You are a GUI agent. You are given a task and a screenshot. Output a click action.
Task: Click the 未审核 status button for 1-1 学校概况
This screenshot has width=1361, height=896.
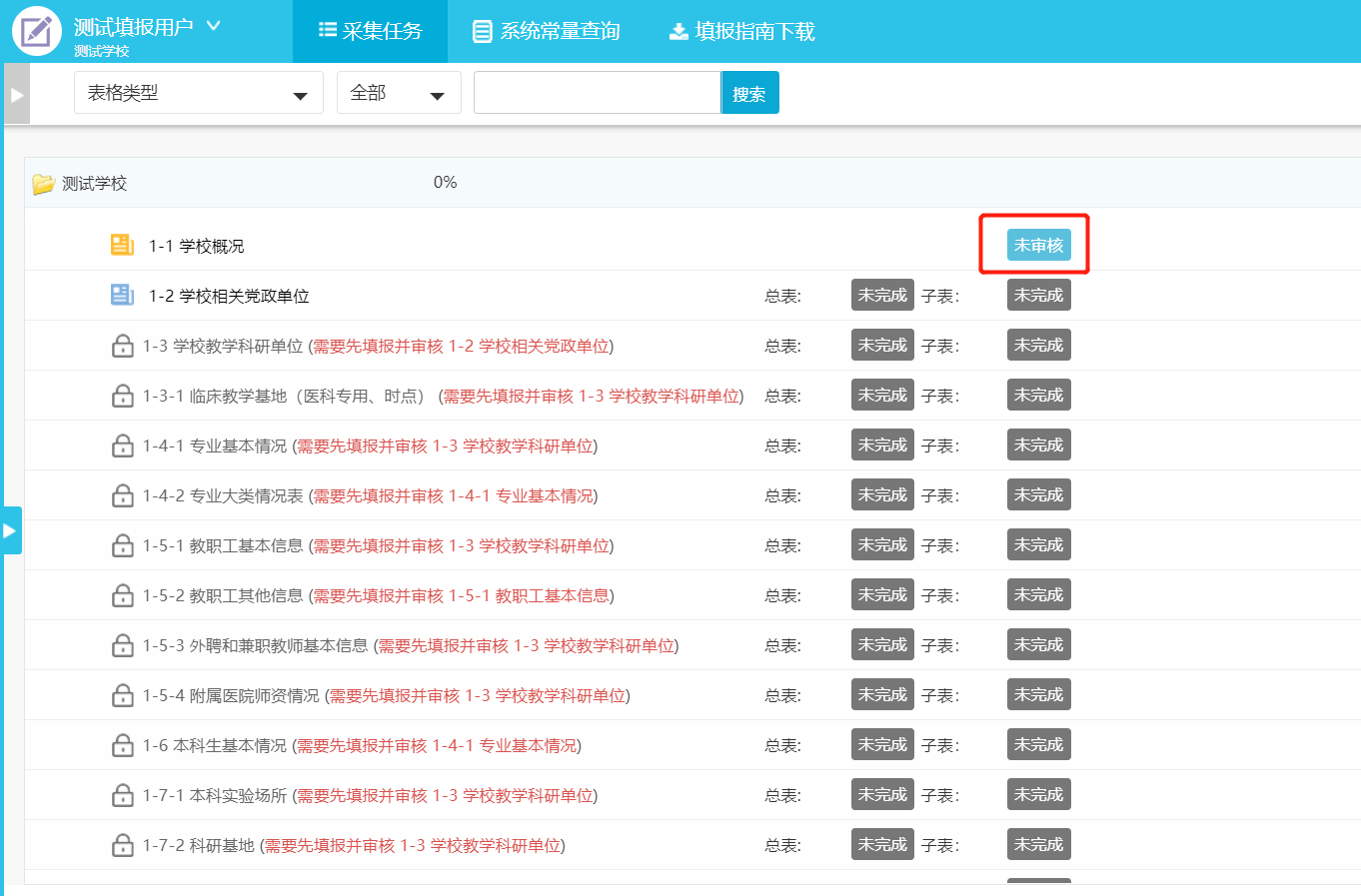tap(1038, 245)
